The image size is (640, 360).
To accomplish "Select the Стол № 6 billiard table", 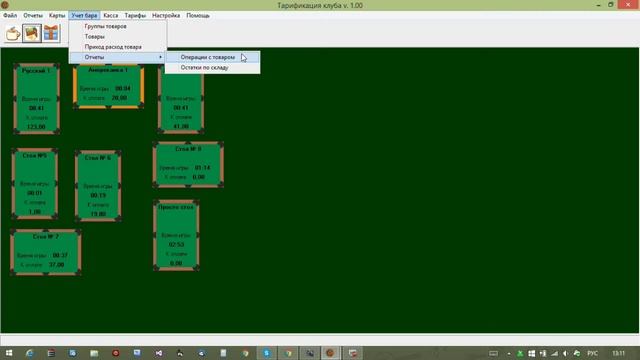I will pyautogui.click(x=98, y=186).
